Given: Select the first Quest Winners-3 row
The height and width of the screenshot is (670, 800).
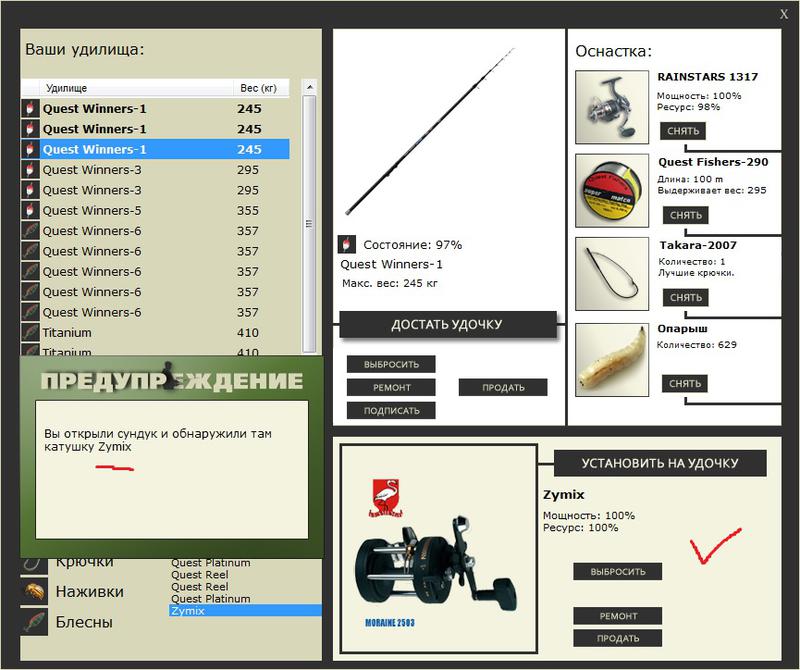Looking at the screenshot, I should 155,170.
